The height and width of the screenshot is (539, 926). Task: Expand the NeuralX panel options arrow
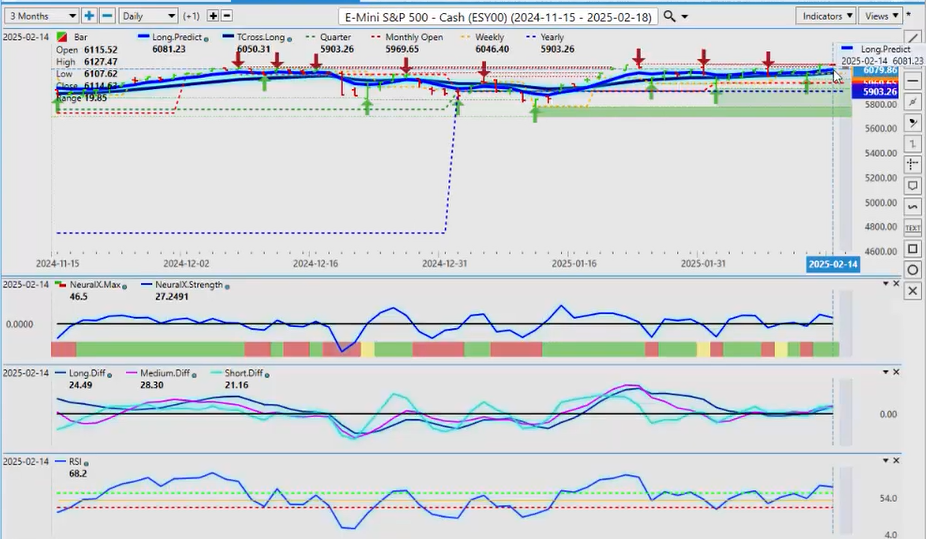click(x=884, y=285)
